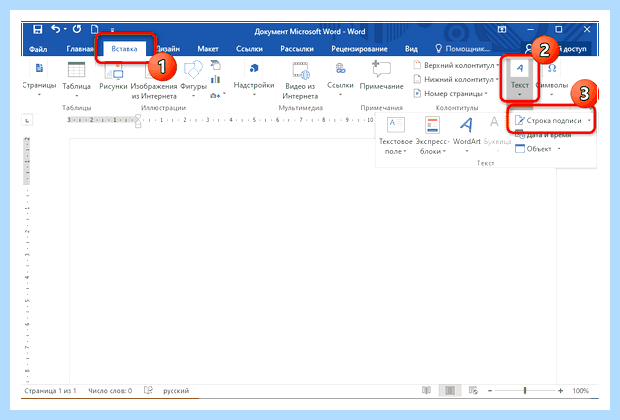Image resolution: width=620 pixels, height=420 pixels.
Task: Switch to the Вставка tab
Action: pyautogui.click(x=124, y=49)
